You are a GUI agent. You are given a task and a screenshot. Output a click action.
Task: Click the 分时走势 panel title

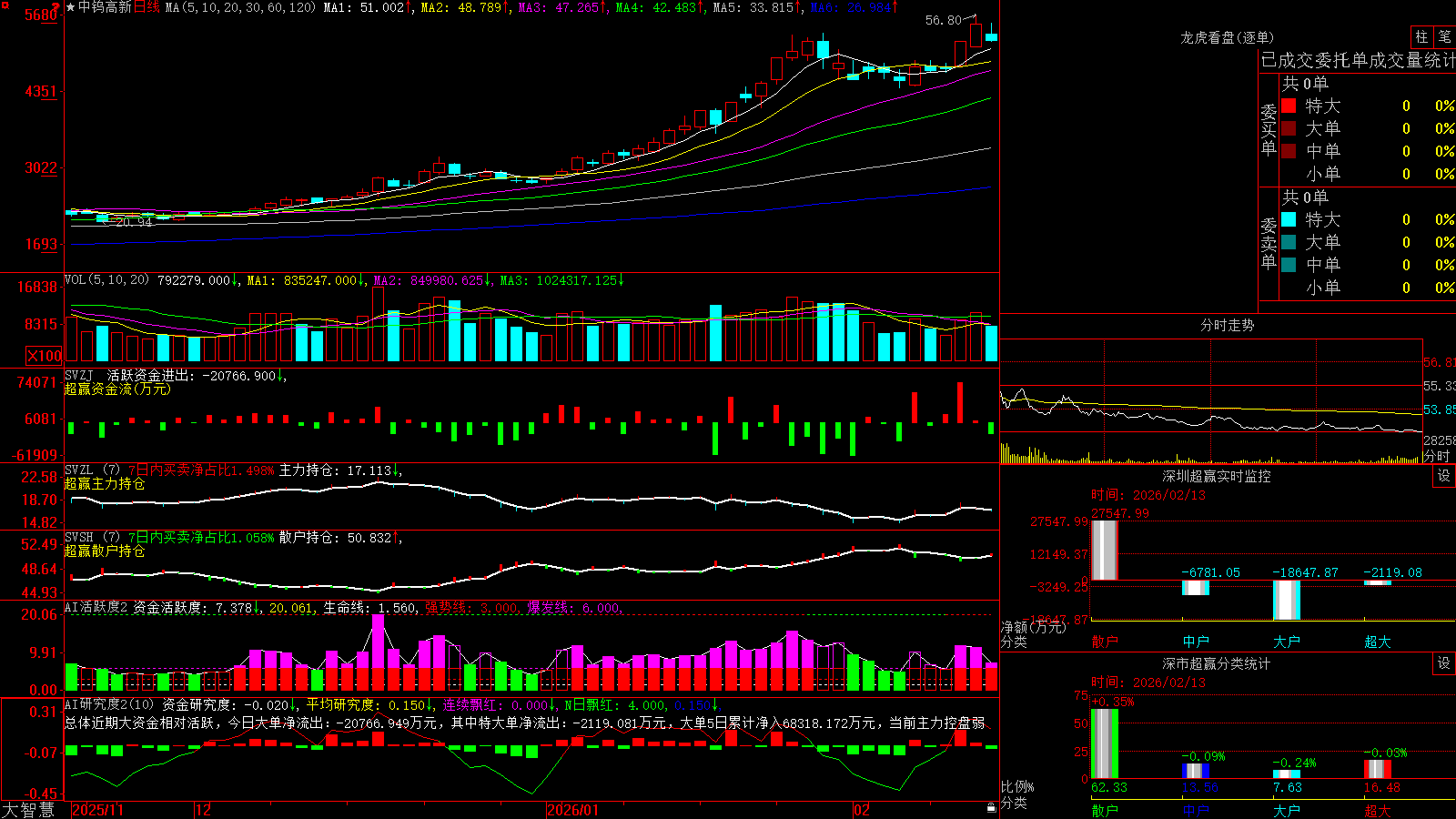1228,325
